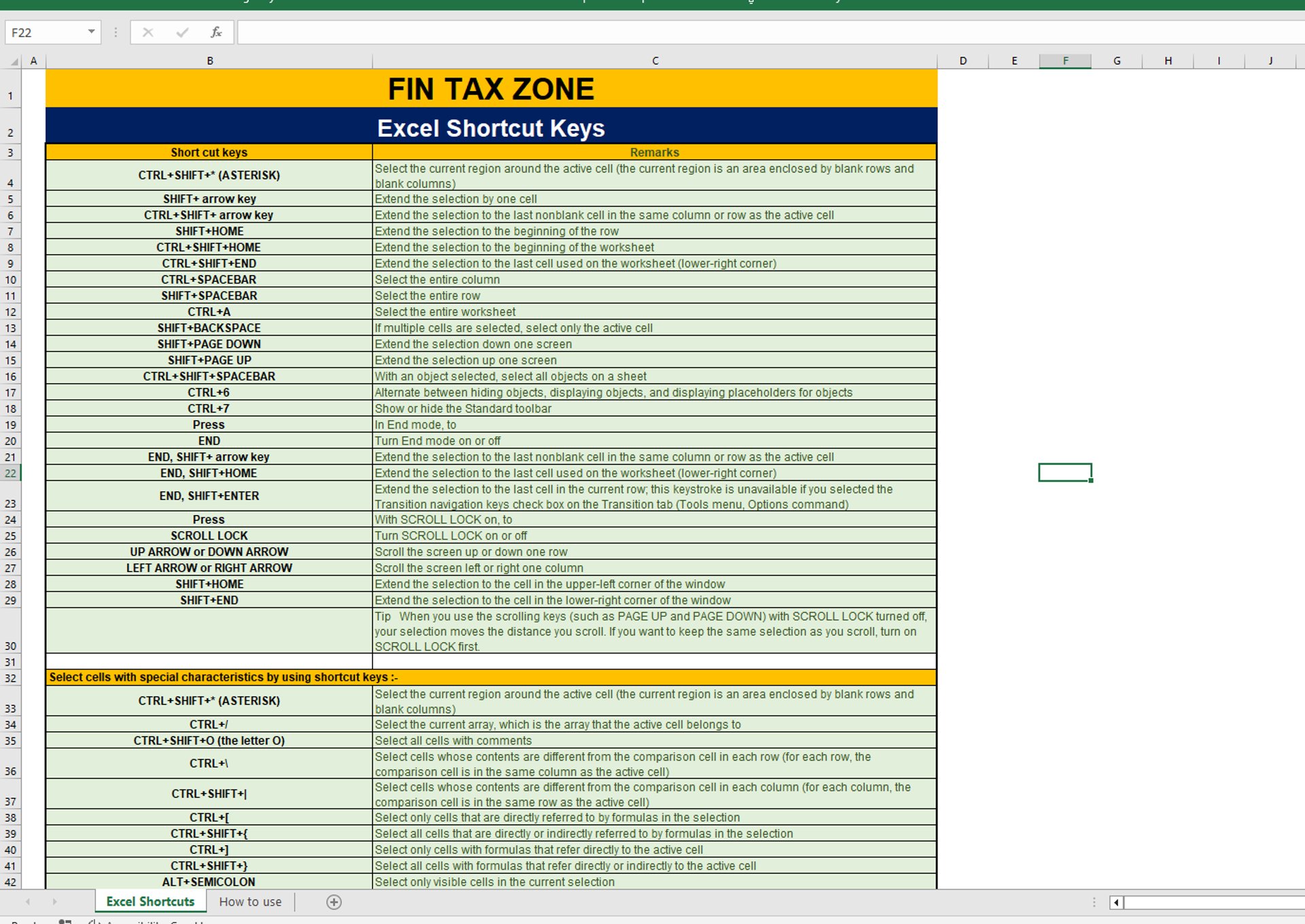Image resolution: width=1305 pixels, height=924 pixels.
Task: Select row 22 header
Action: click(x=10, y=473)
